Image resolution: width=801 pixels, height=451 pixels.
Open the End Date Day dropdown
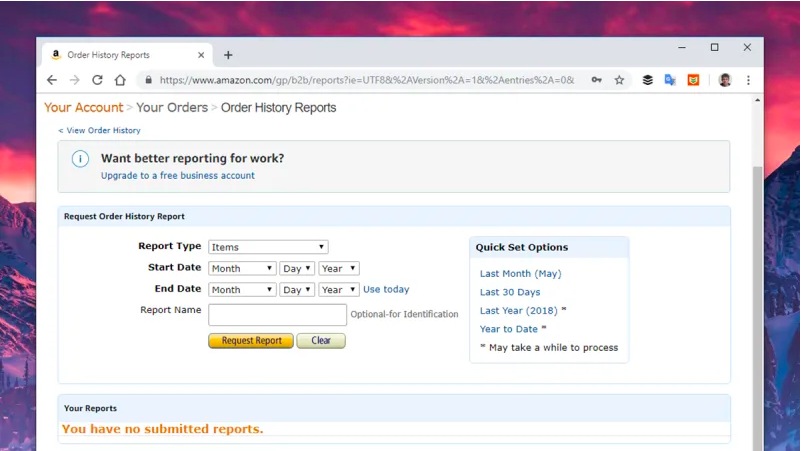(x=297, y=290)
